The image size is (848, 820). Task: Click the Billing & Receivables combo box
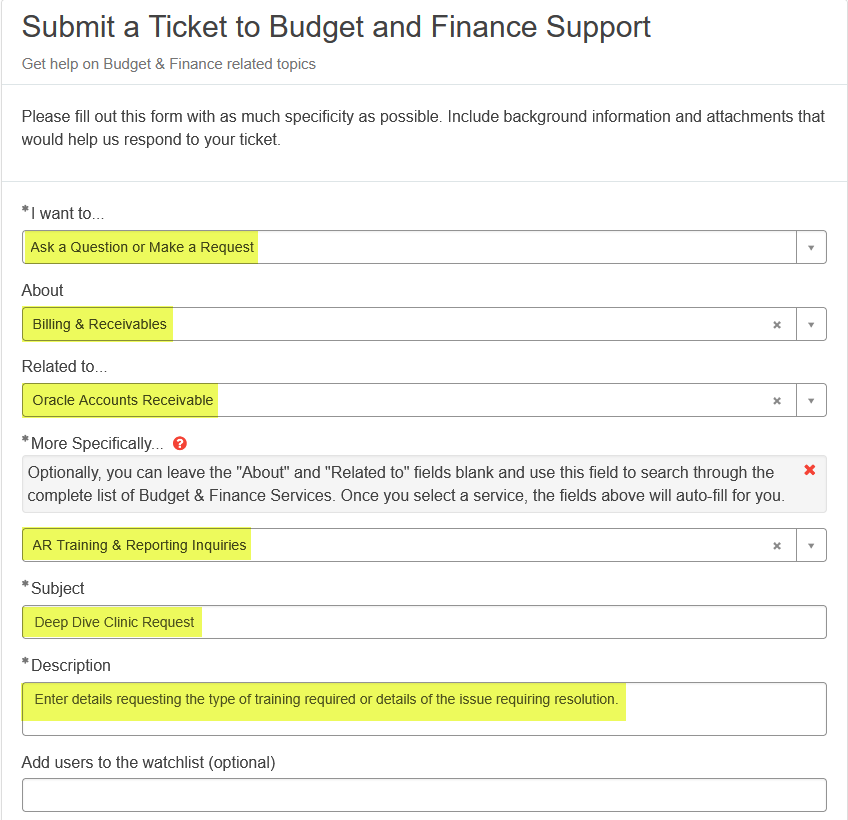tap(400, 324)
